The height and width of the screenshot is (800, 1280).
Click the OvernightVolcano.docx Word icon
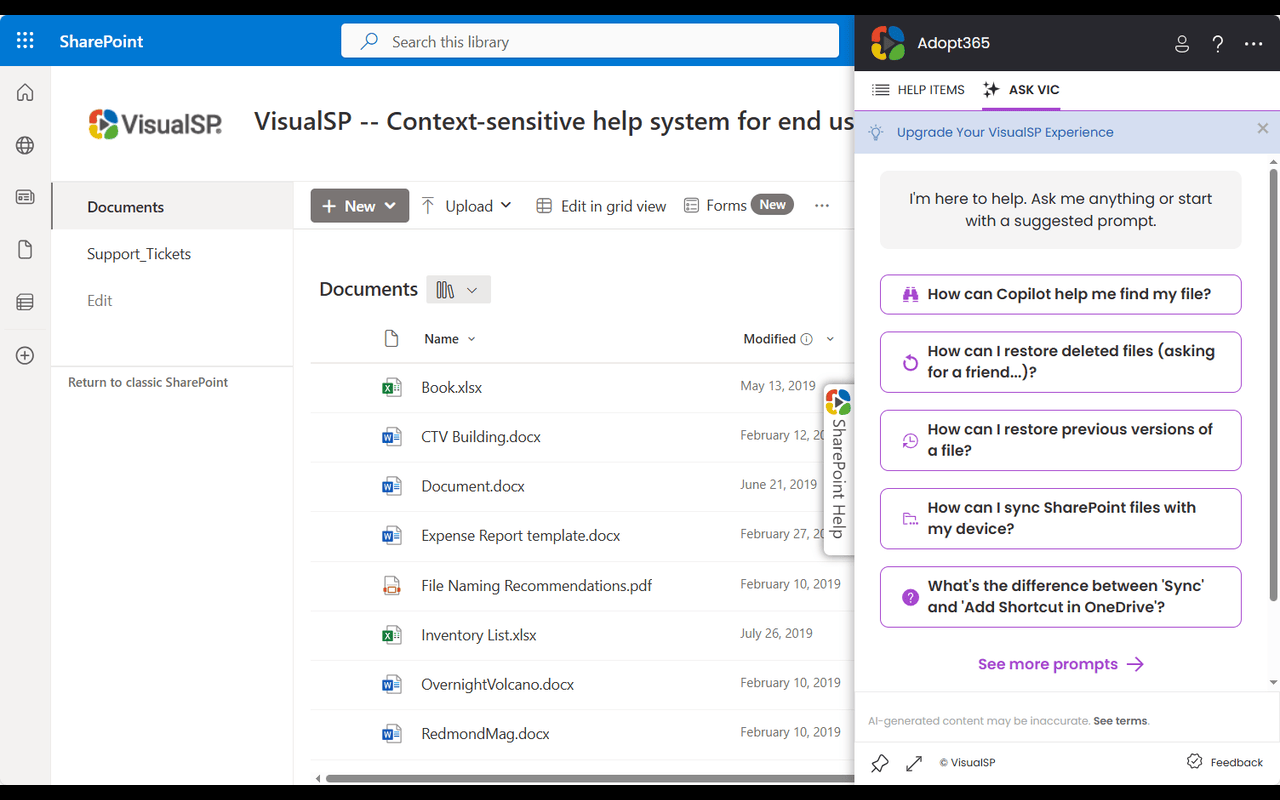[x=392, y=685]
